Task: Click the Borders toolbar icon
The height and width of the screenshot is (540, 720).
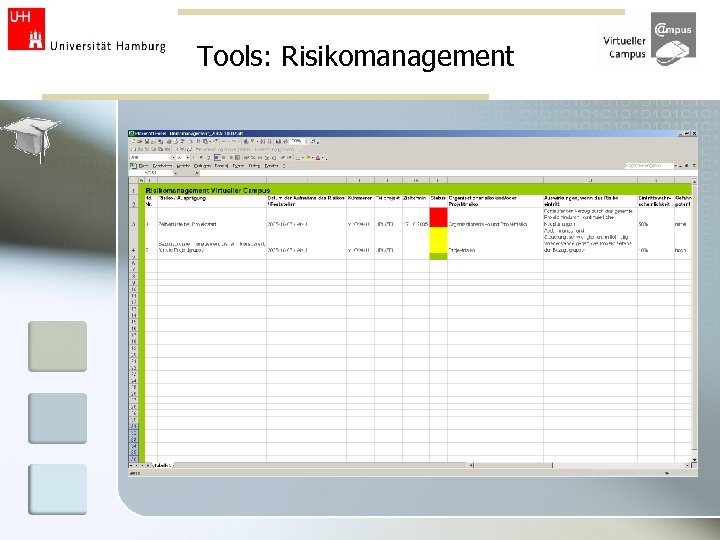Action: [x=298, y=158]
